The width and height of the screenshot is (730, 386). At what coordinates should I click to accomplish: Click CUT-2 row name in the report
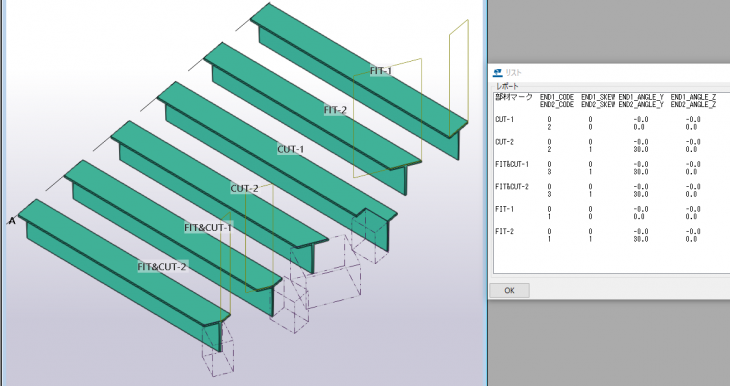coord(505,142)
